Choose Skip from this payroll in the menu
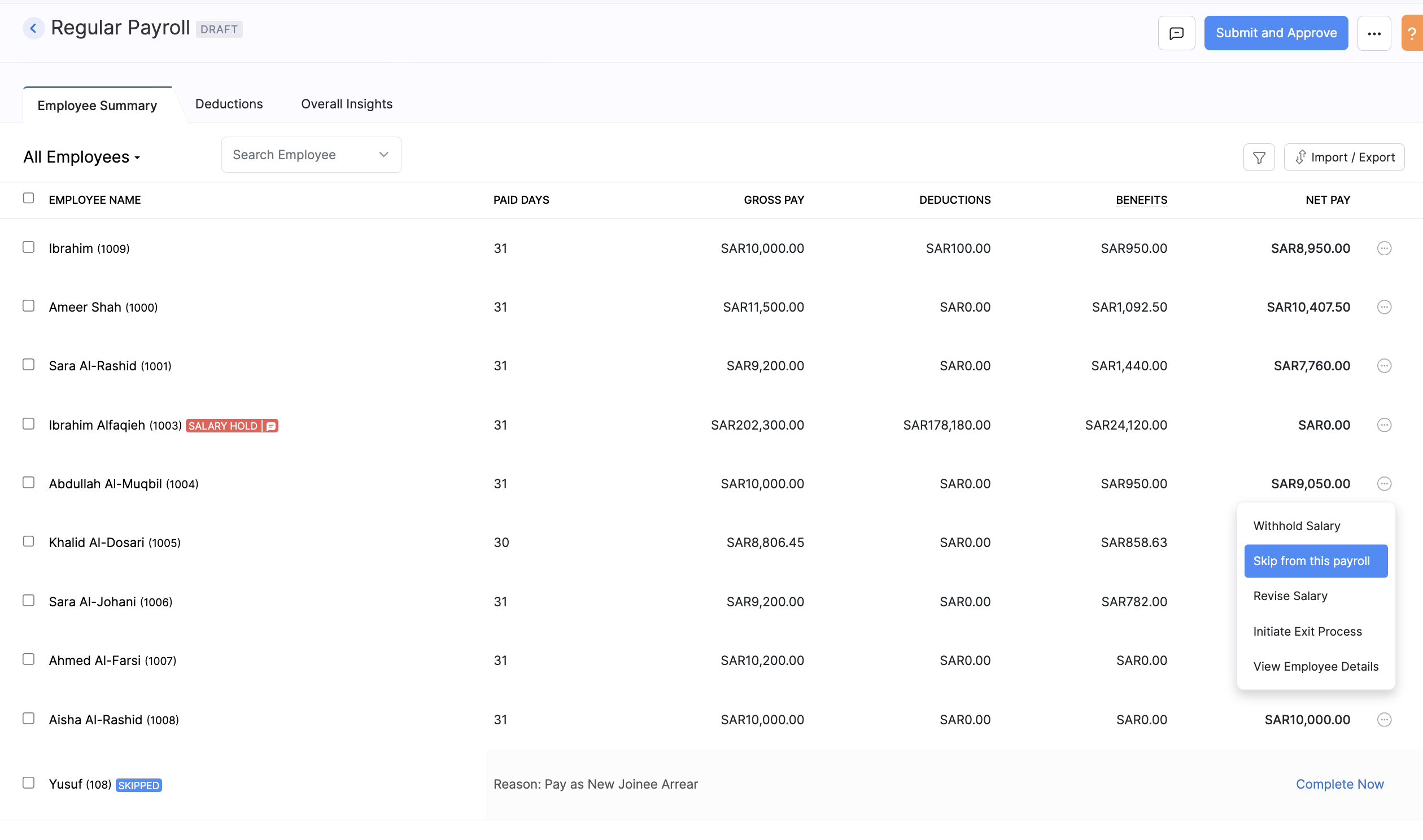The width and height of the screenshot is (1423, 840). (x=1316, y=561)
